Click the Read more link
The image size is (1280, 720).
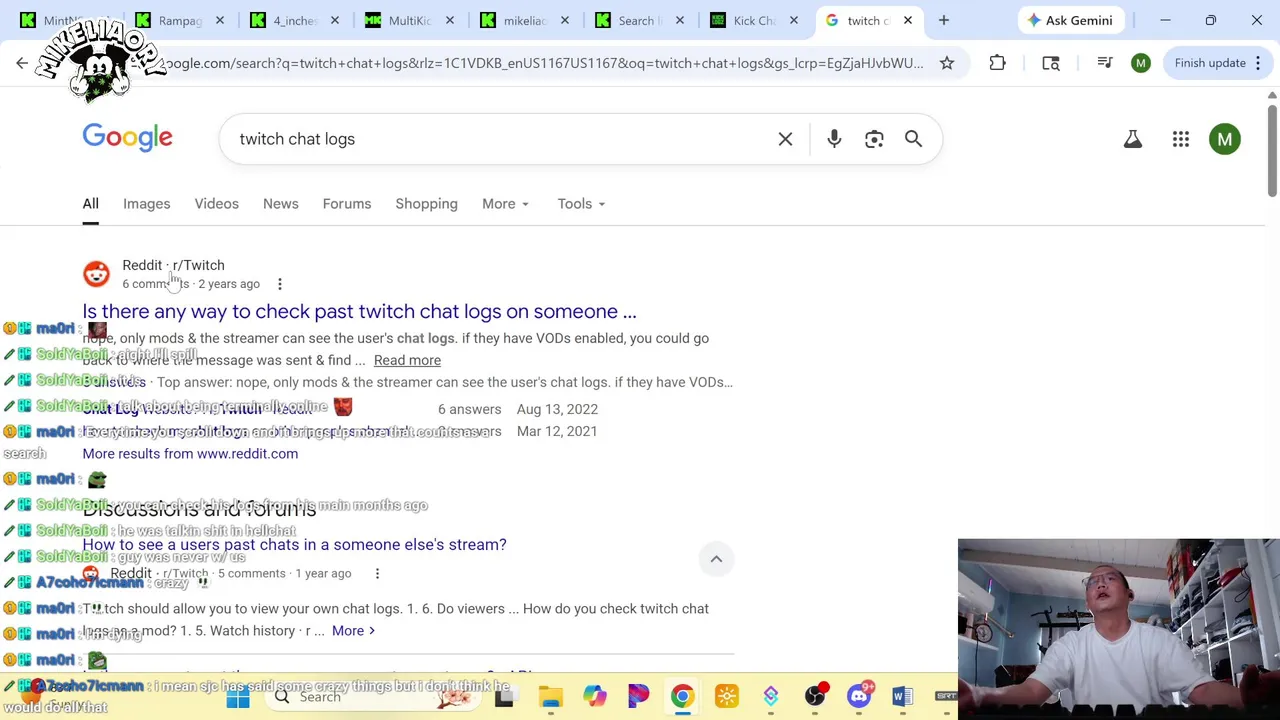407,360
